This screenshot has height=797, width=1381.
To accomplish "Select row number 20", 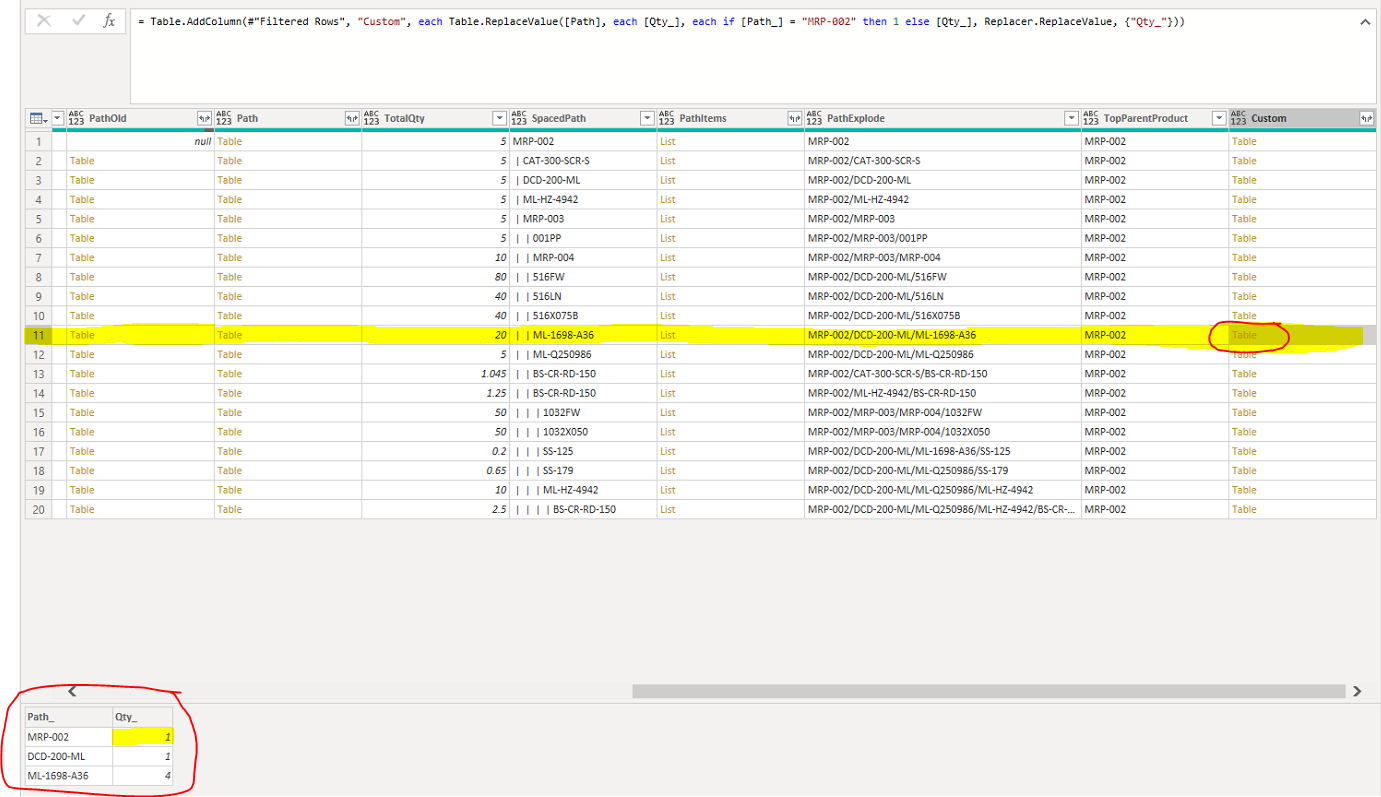I will click(38, 509).
